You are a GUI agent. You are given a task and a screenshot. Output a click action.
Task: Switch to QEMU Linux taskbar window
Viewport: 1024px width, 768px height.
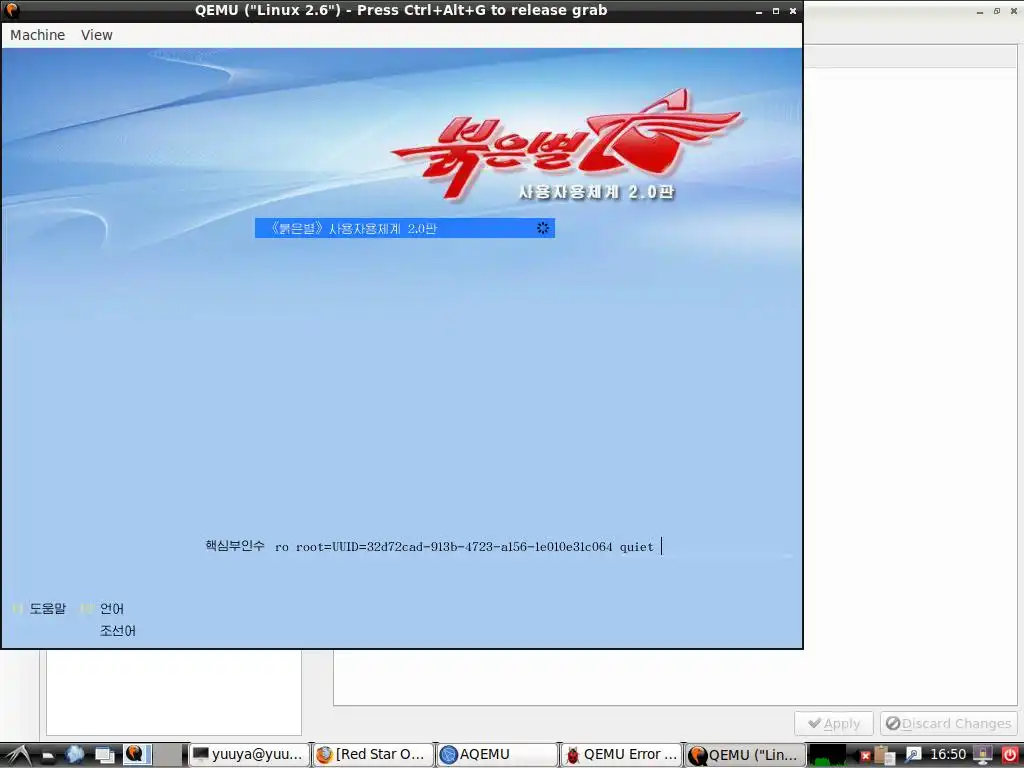[x=744, y=755]
